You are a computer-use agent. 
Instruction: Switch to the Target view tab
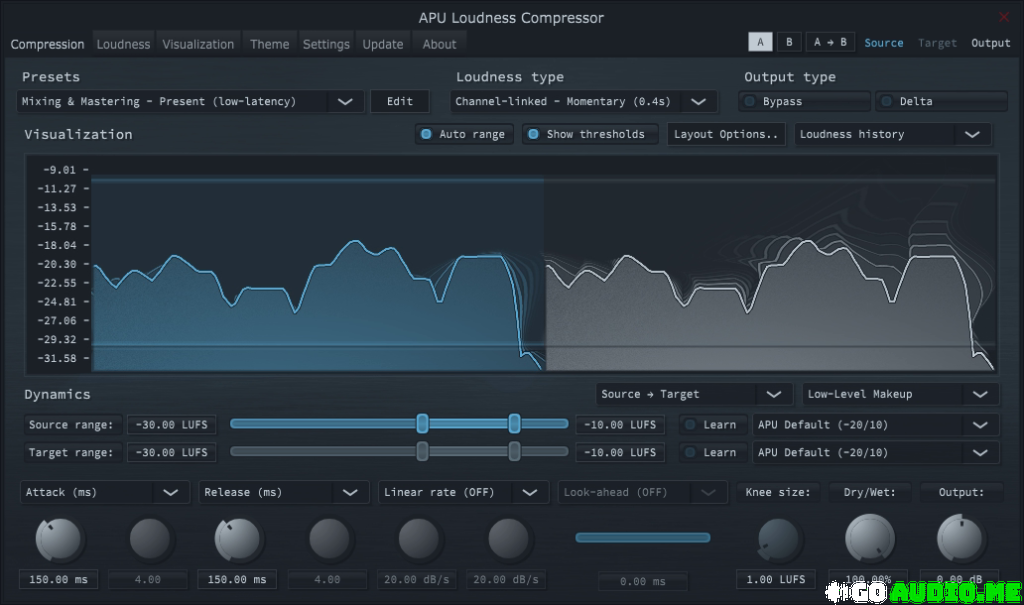938,42
